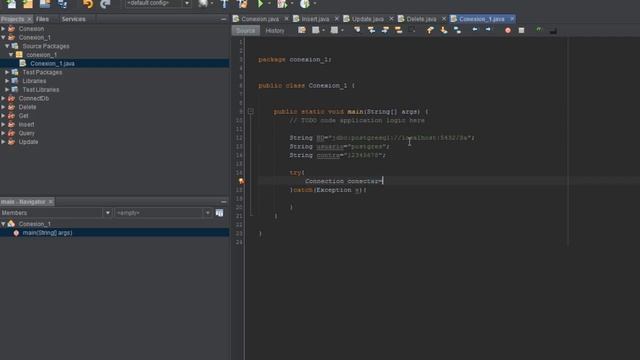
Task: Click red Start Macro Recording icon
Action: pyautogui.click(x=508, y=30)
